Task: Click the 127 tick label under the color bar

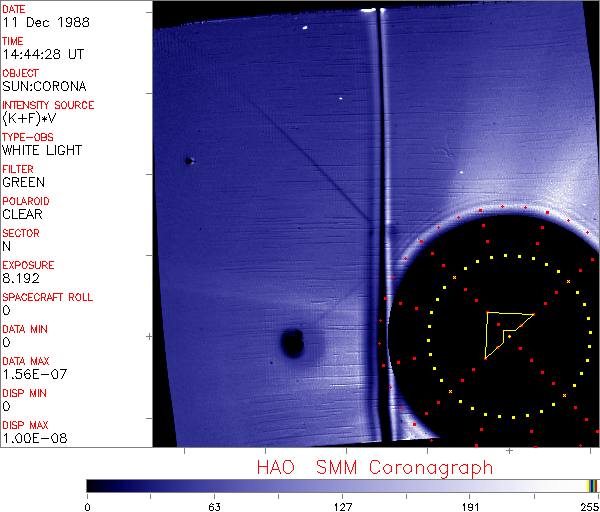Action: coord(342,505)
